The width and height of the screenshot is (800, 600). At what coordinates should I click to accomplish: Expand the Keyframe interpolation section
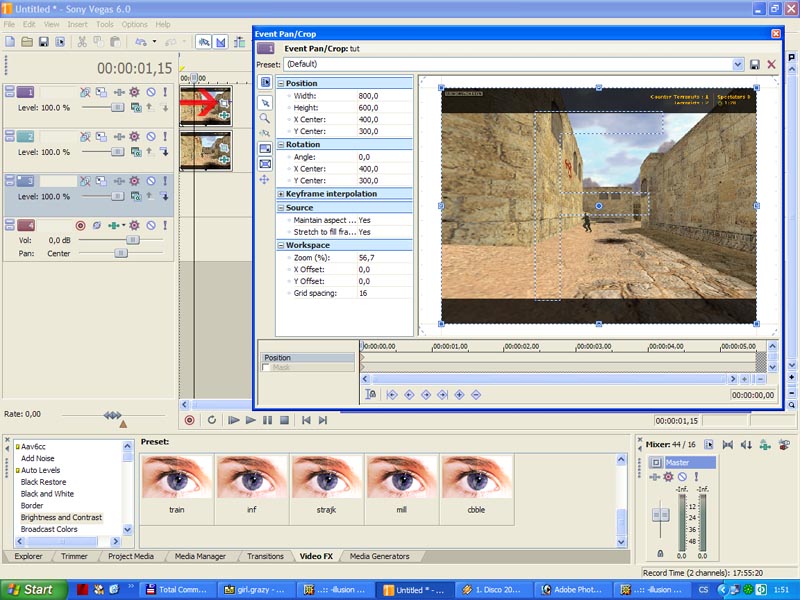281,194
